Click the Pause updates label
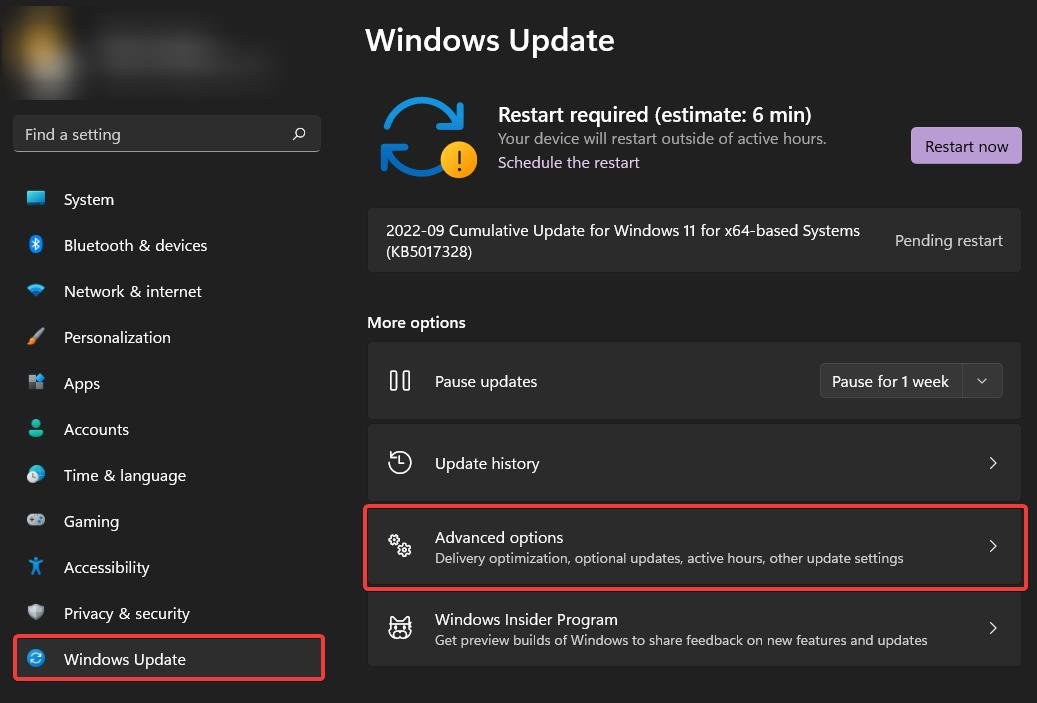 pyautogui.click(x=485, y=381)
